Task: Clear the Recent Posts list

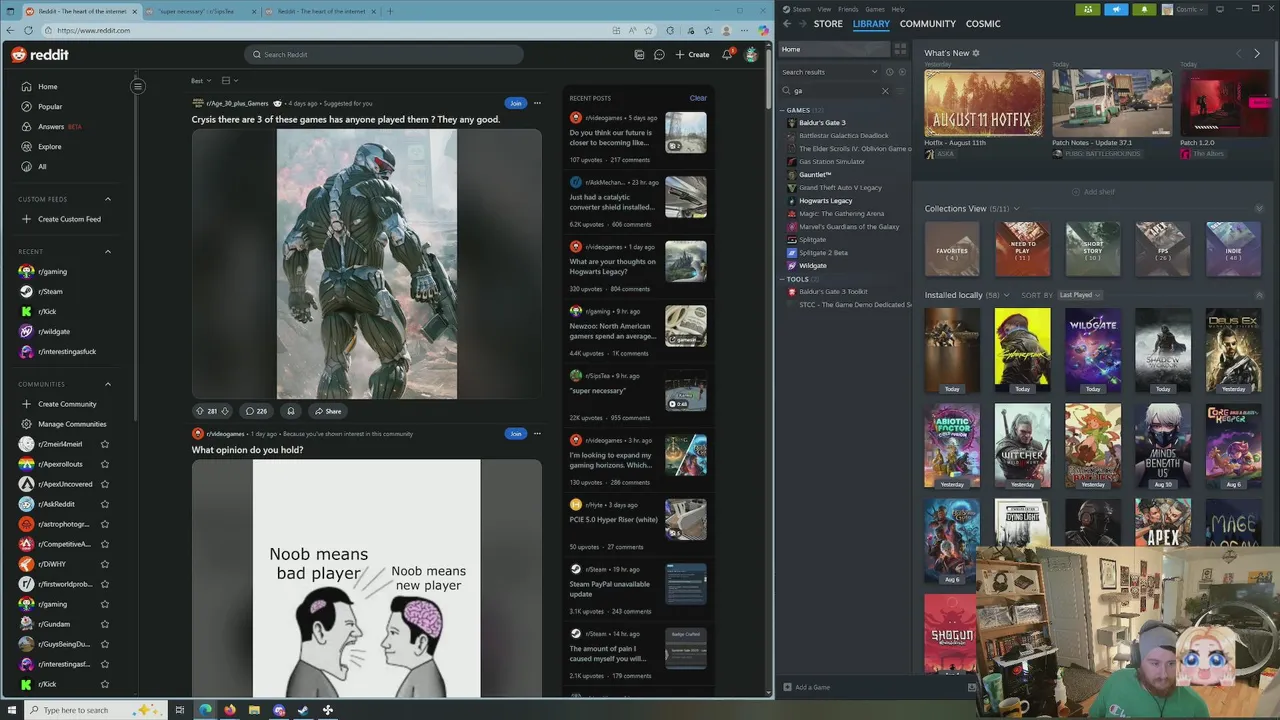Action: click(x=698, y=98)
